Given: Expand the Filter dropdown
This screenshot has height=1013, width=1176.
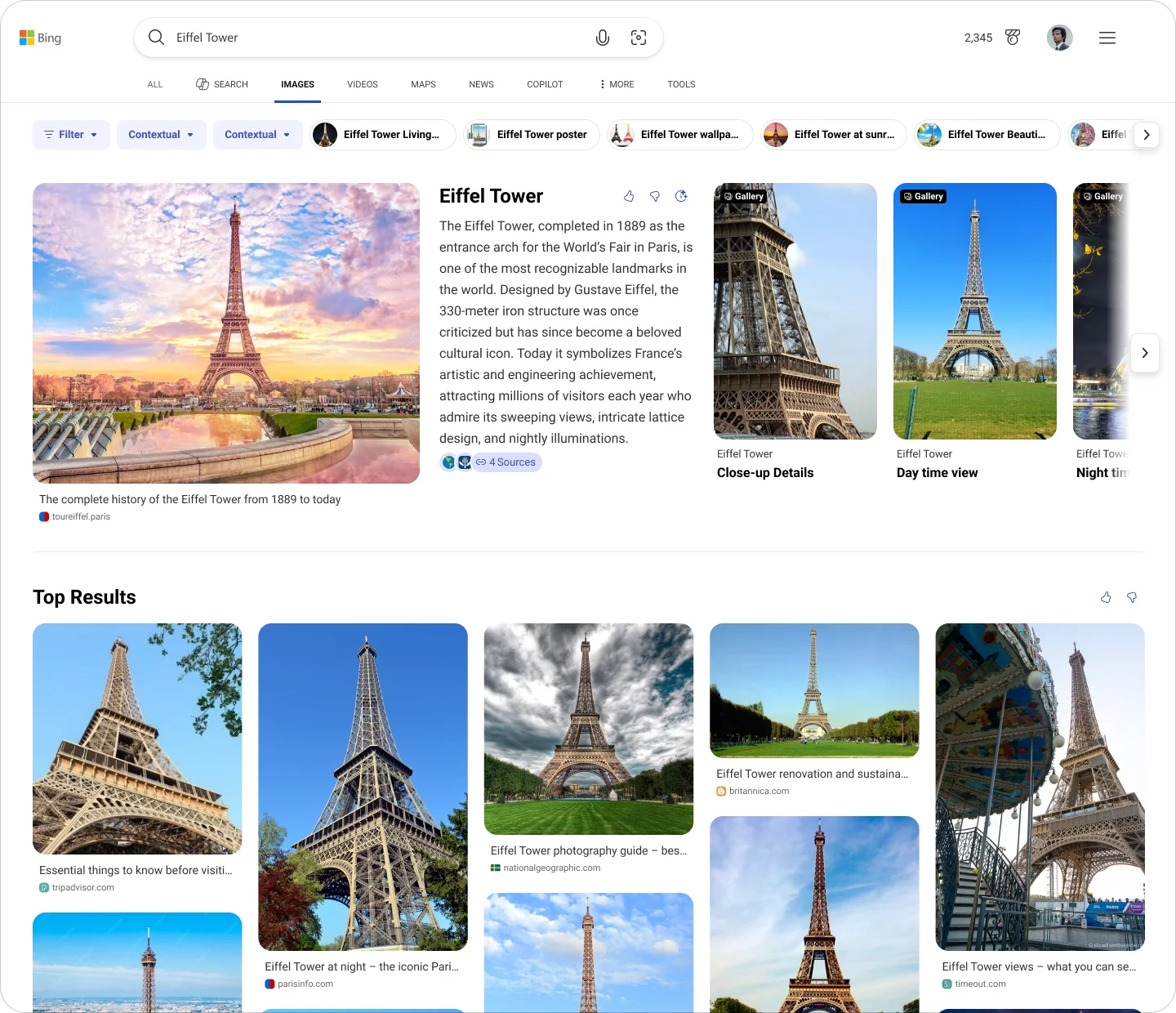Looking at the screenshot, I should (x=71, y=134).
